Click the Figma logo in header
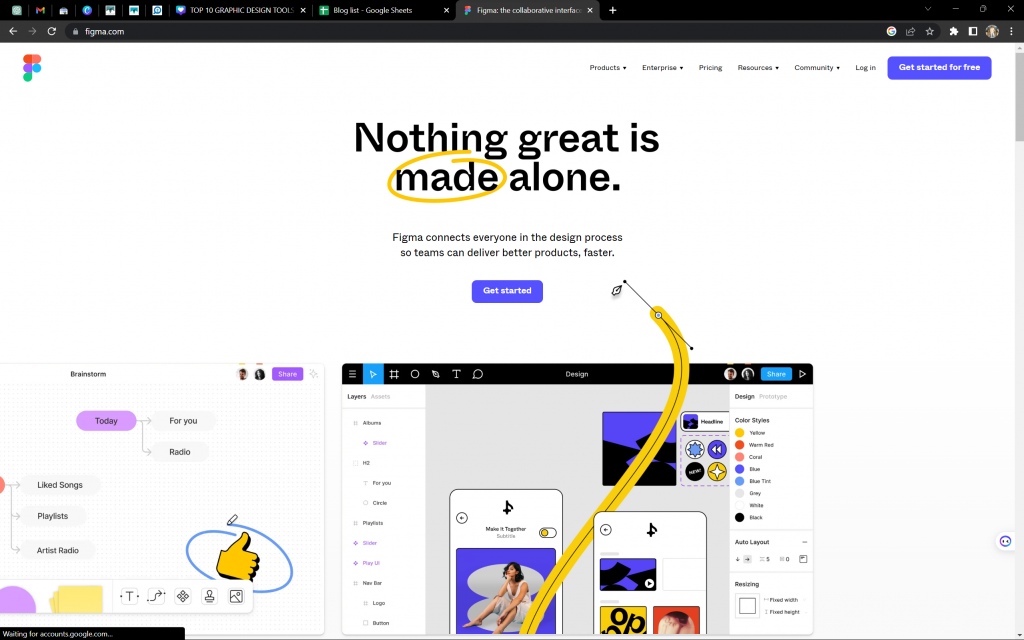The height and width of the screenshot is (640, 1024). [32, 68]
